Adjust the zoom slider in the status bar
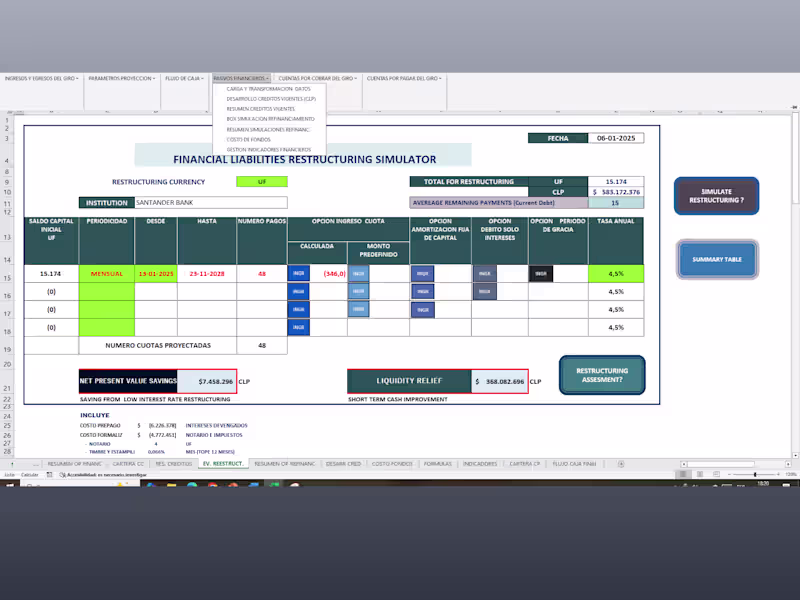The height and width of the screenshot is (600, 800). point(755,474)
